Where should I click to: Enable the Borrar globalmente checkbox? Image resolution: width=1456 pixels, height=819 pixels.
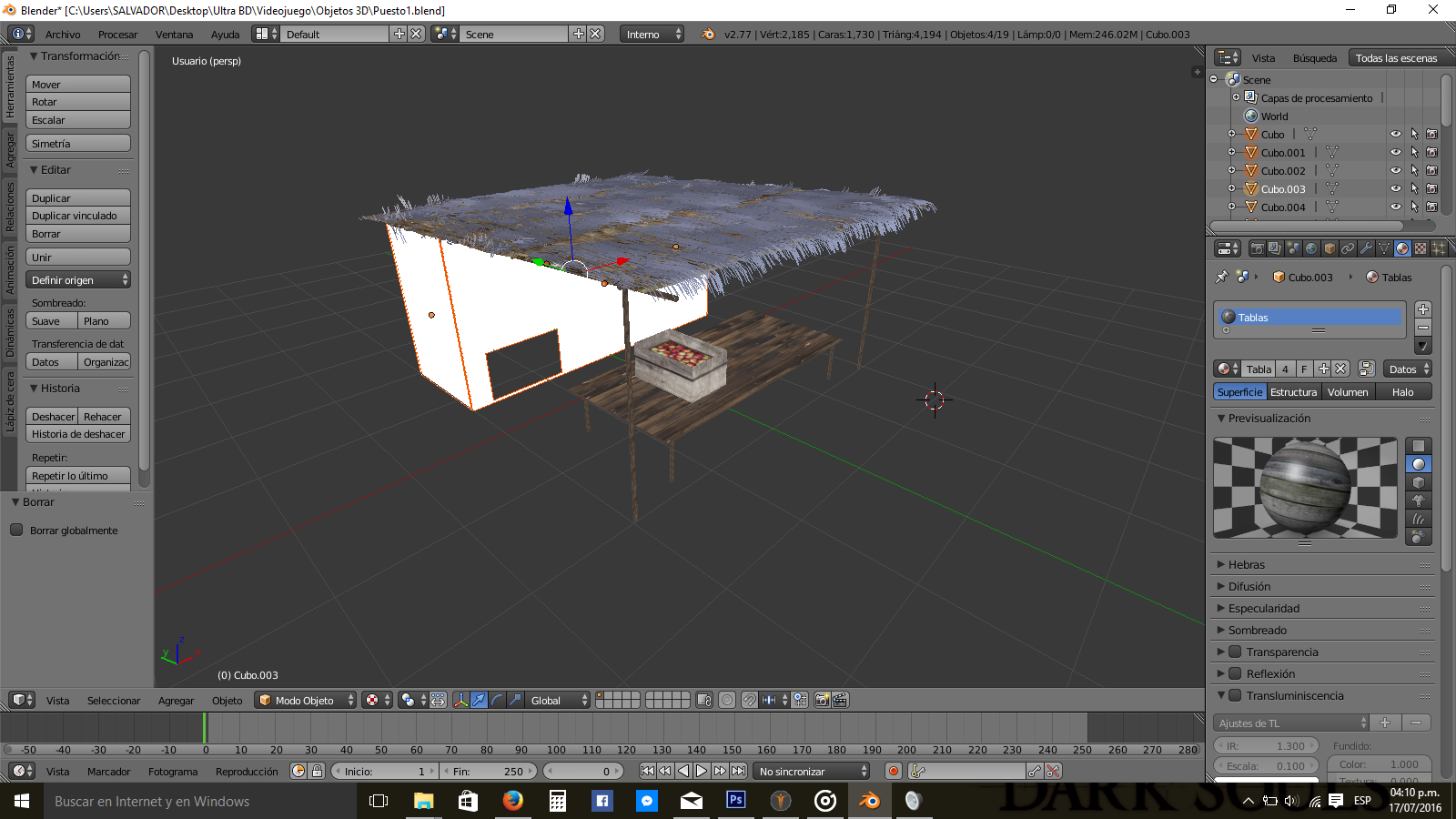[x=16, y=531]
